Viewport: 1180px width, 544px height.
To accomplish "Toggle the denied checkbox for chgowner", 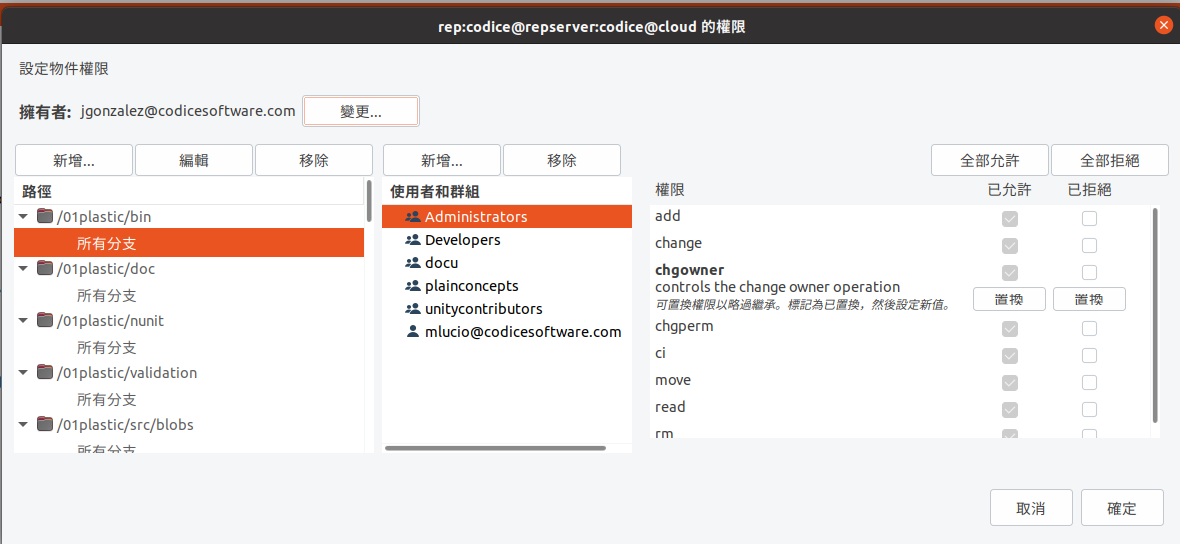I will click(1089, 272).
